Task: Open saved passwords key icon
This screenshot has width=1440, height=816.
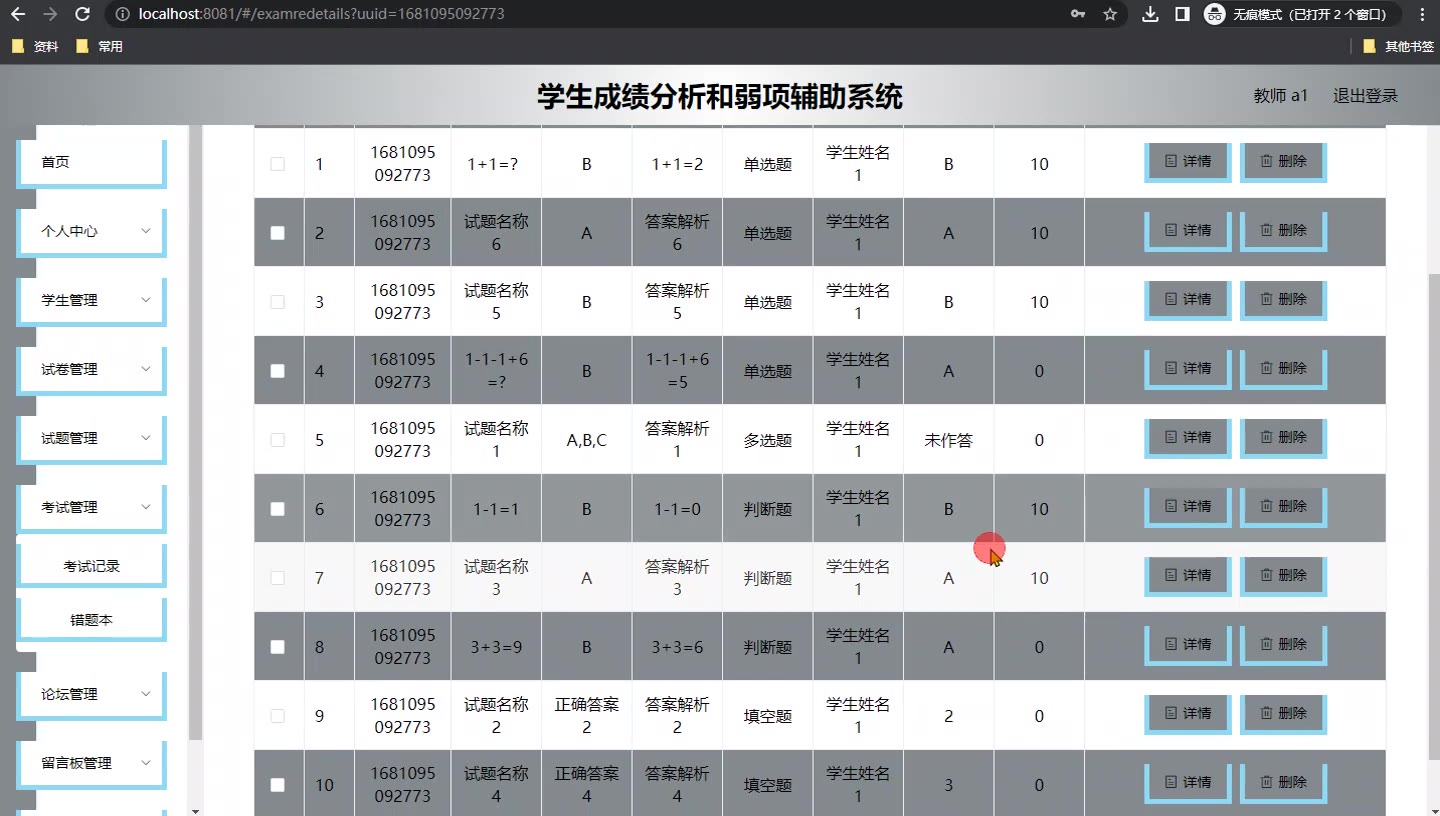Action: [x=1078, y=14]
